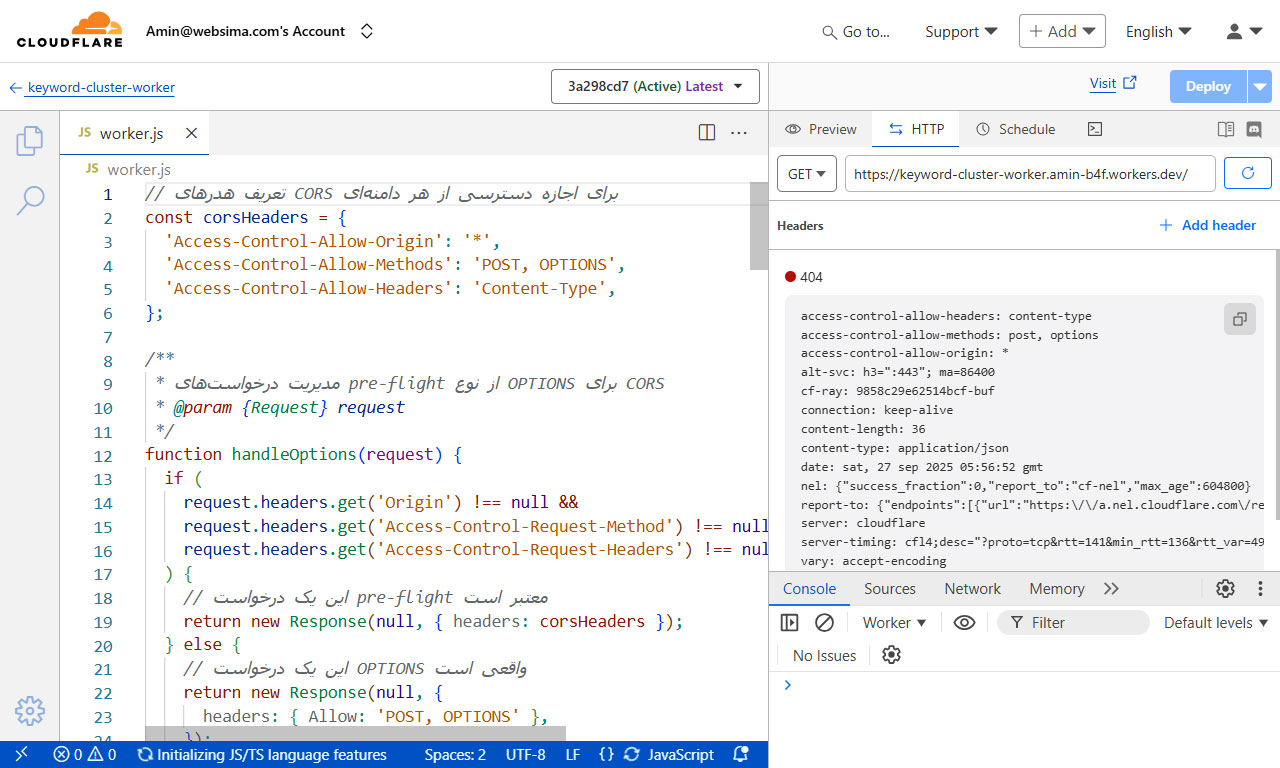The image size is (1280, 768).
Task: Open the Visit link for the worker
Action: click(x=1106, y=84)
